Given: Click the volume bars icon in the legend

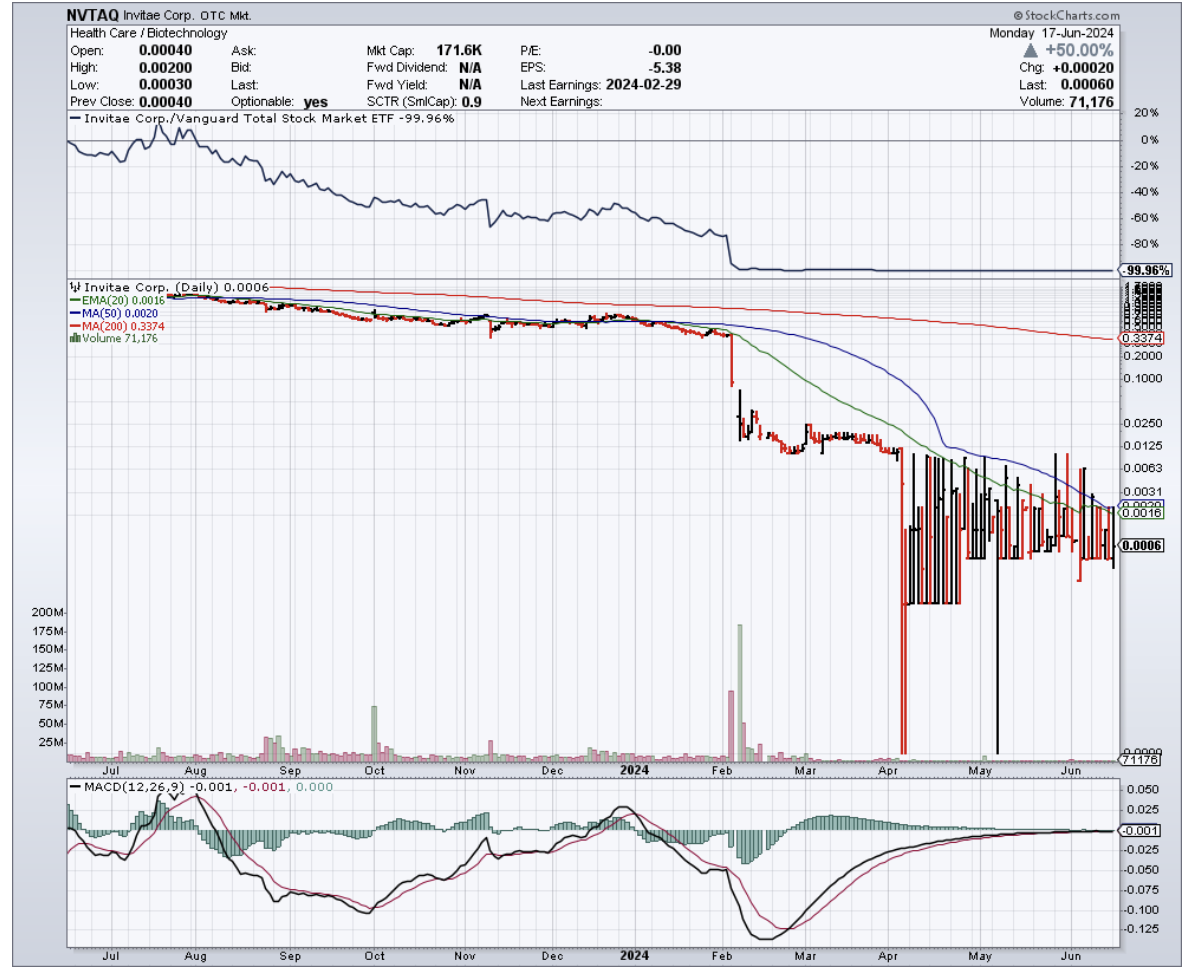Looking at the screenshot, I should 72,339.
